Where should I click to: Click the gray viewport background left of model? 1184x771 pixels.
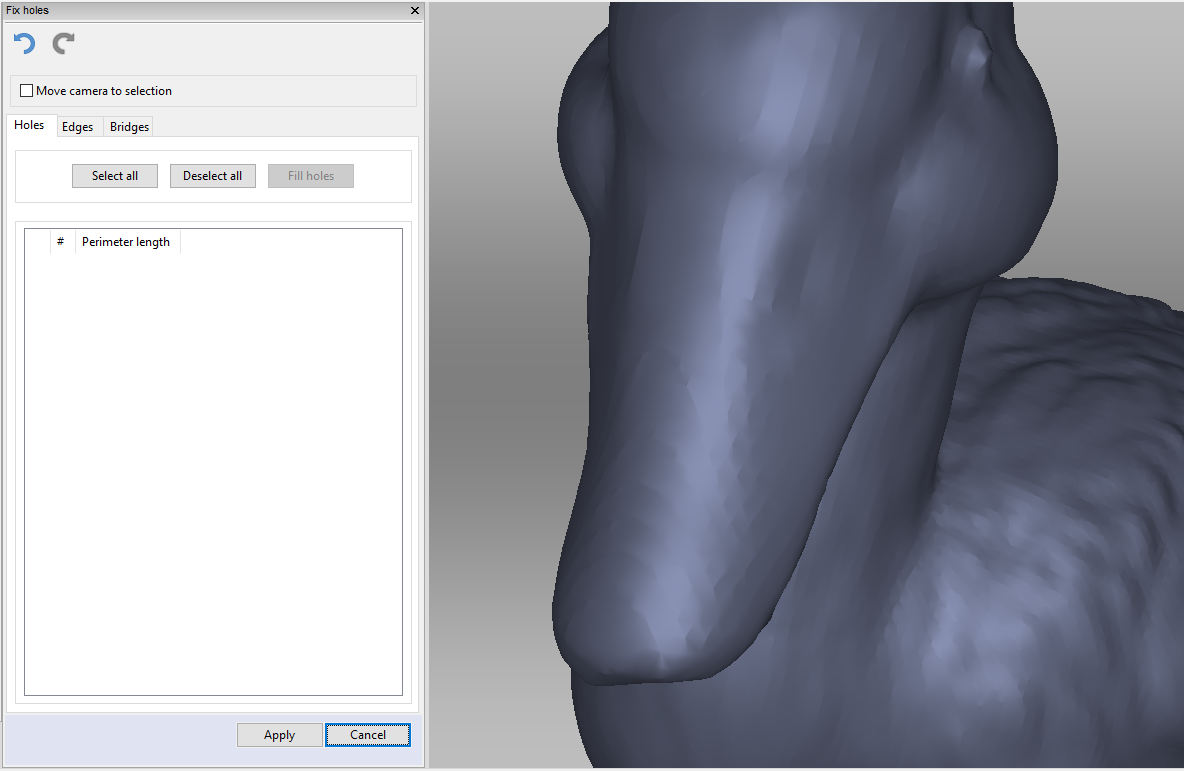(x=490, y=400)
